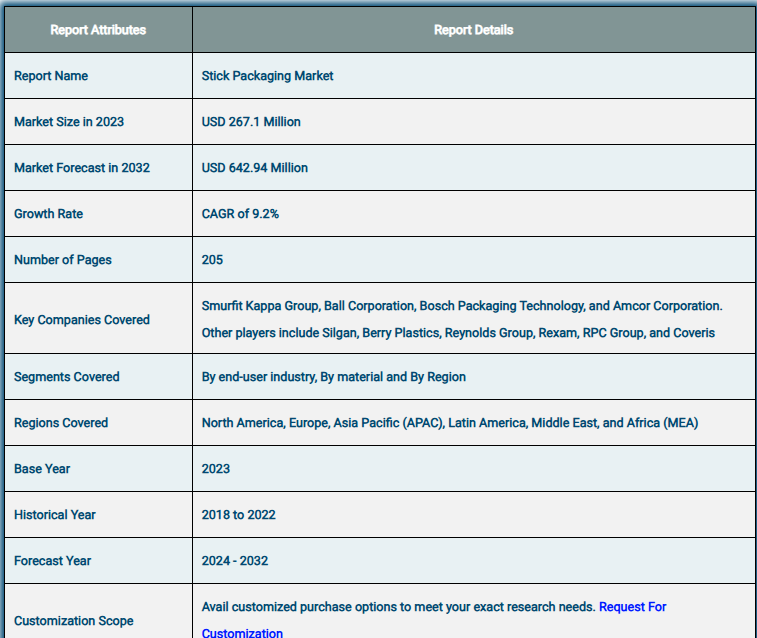Click the Stick Packaging Market value
757x638 pixels.
click(x=267, y=76)
